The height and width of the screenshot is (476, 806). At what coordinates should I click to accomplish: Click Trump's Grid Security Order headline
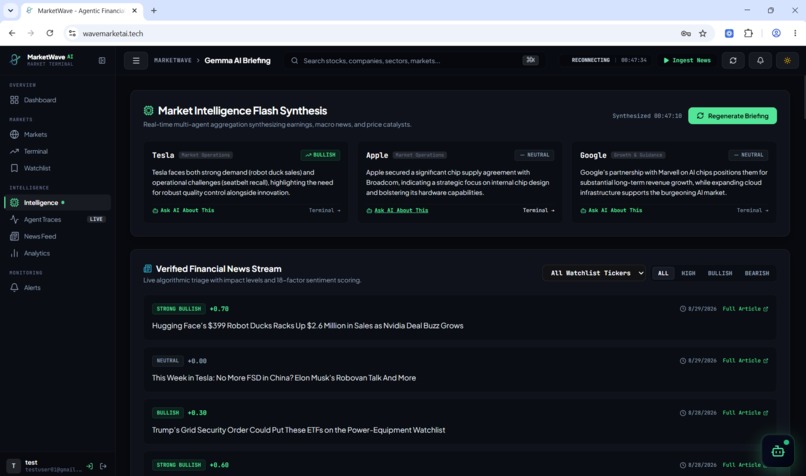click(x=298, y=430)
